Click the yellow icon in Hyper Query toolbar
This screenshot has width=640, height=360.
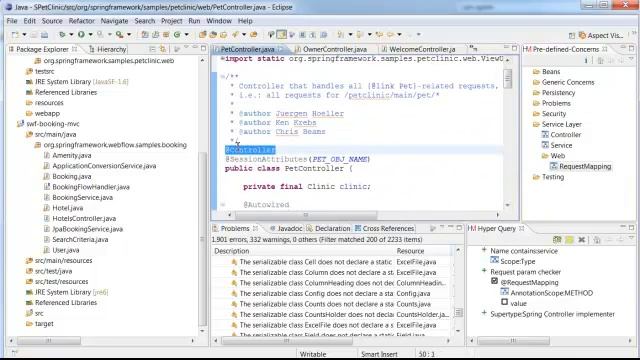click(569, 240)
